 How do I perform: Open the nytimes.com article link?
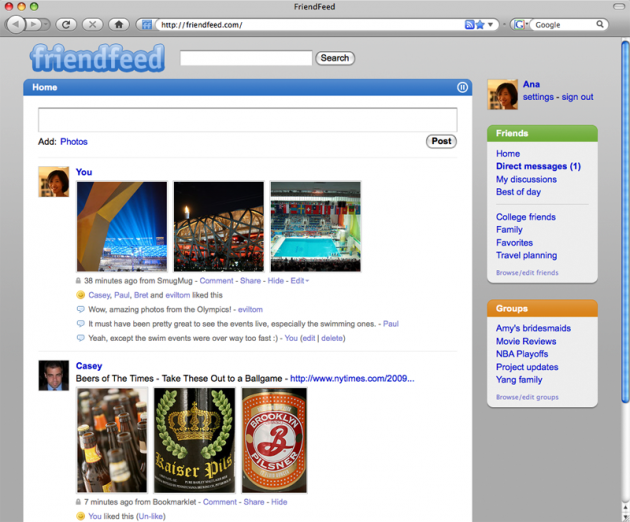352,379
